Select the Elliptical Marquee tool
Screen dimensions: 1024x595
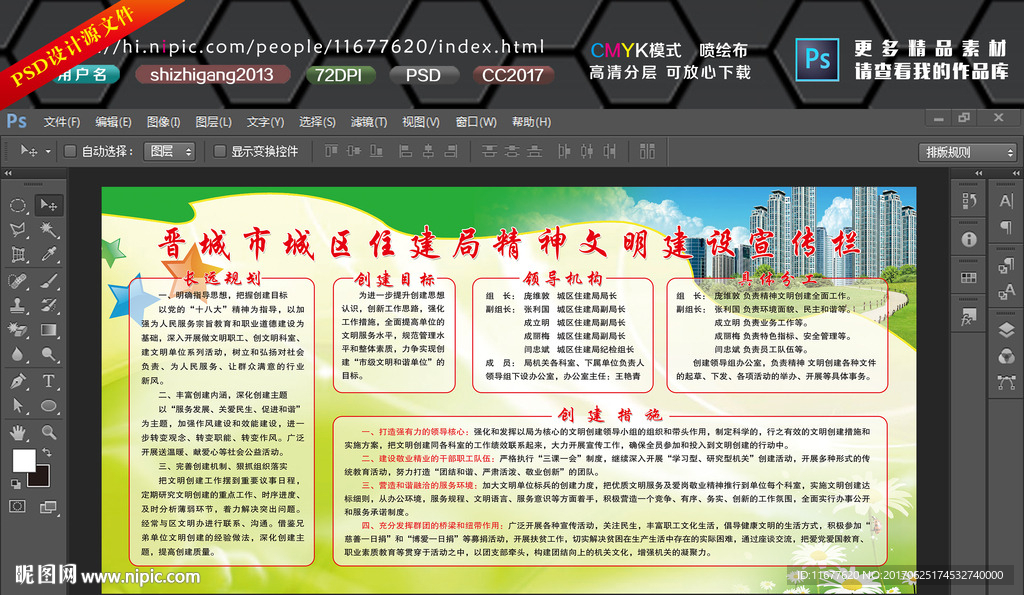(x=18, y=205)
